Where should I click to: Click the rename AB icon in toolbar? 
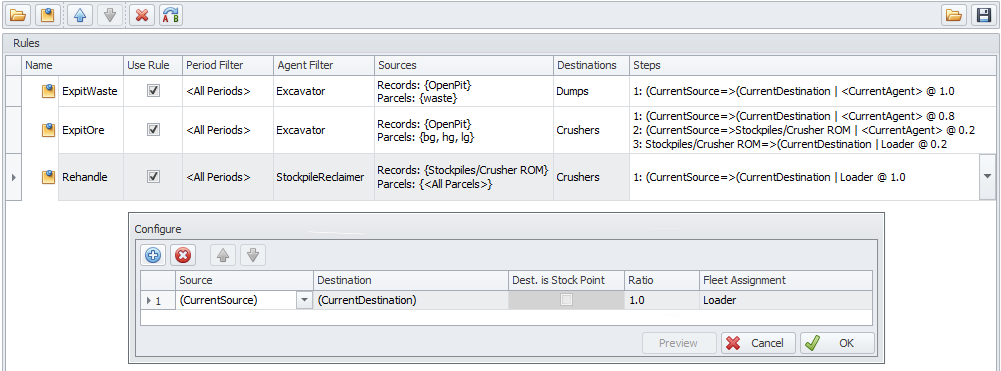tap(170, 15)
